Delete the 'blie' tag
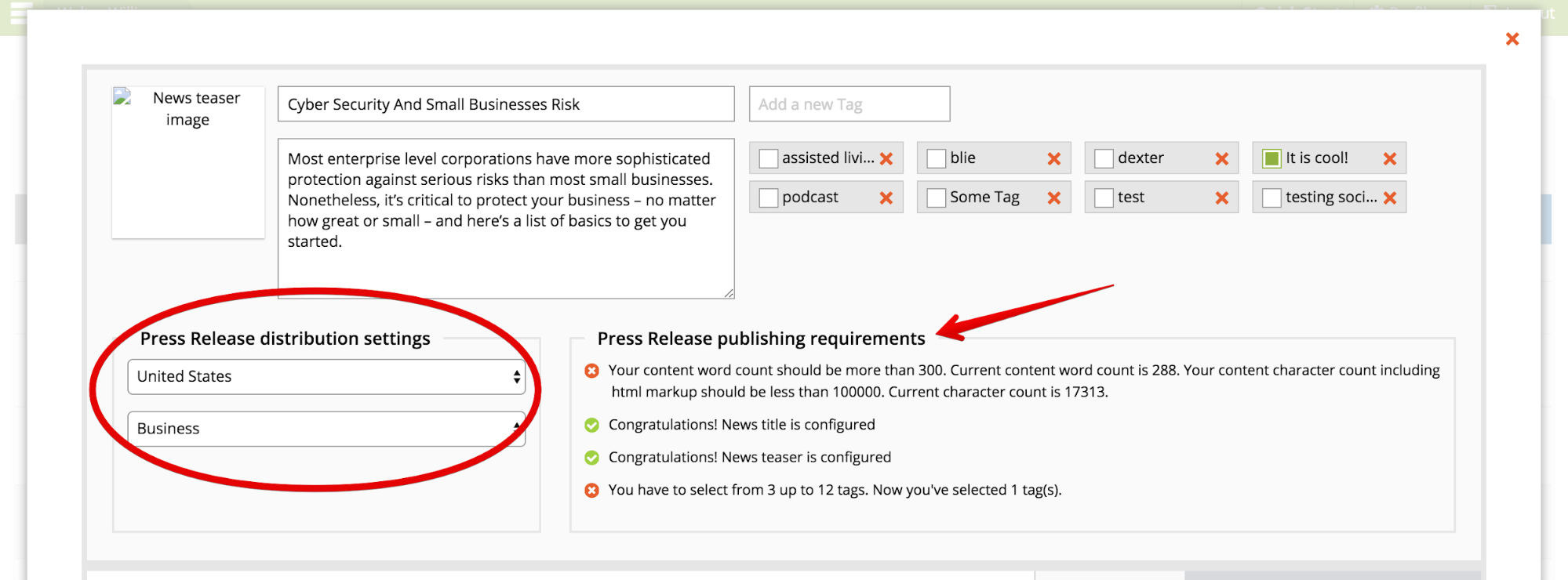Viewport: 1568px width, 580px height. 1054,158
